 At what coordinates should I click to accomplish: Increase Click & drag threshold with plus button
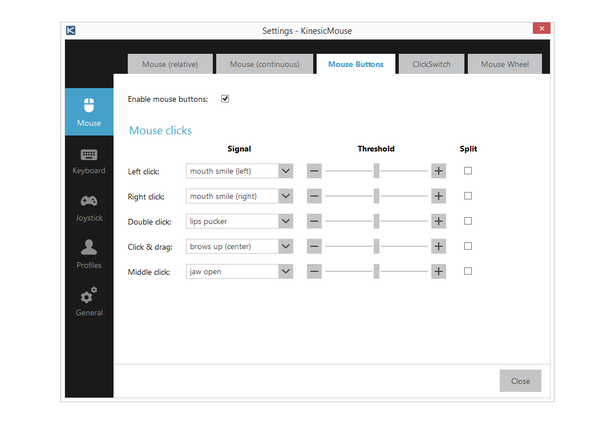pyautogui.click(x=439, y=246)
